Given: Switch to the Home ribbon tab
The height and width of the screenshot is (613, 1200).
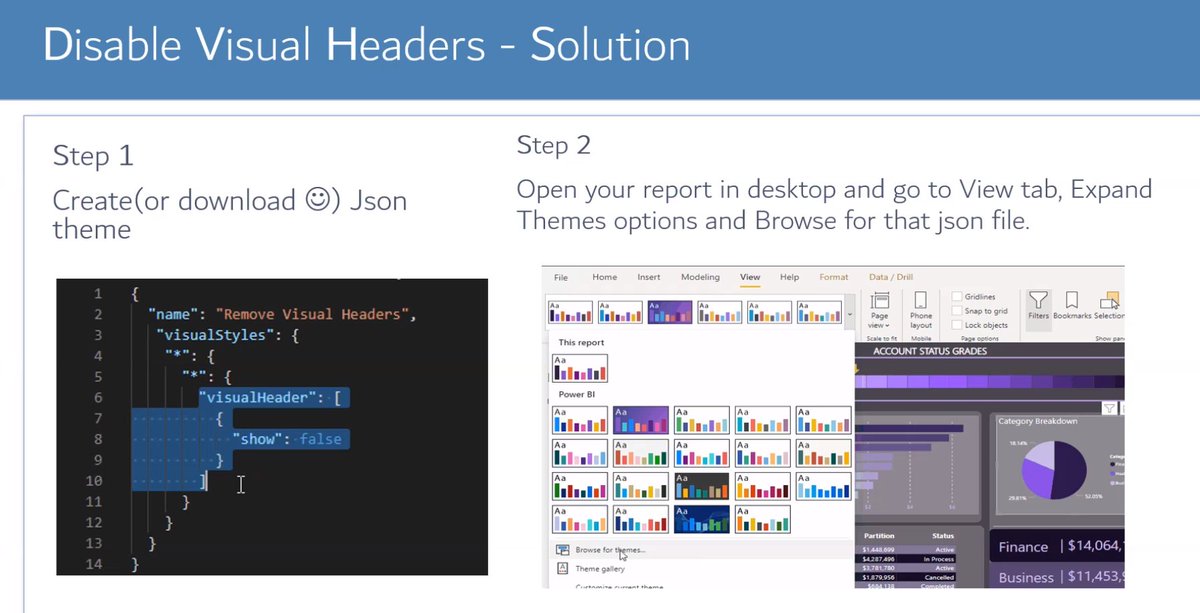Looking at the screenshot, I should pyautogui.click(x=605, y=277).
